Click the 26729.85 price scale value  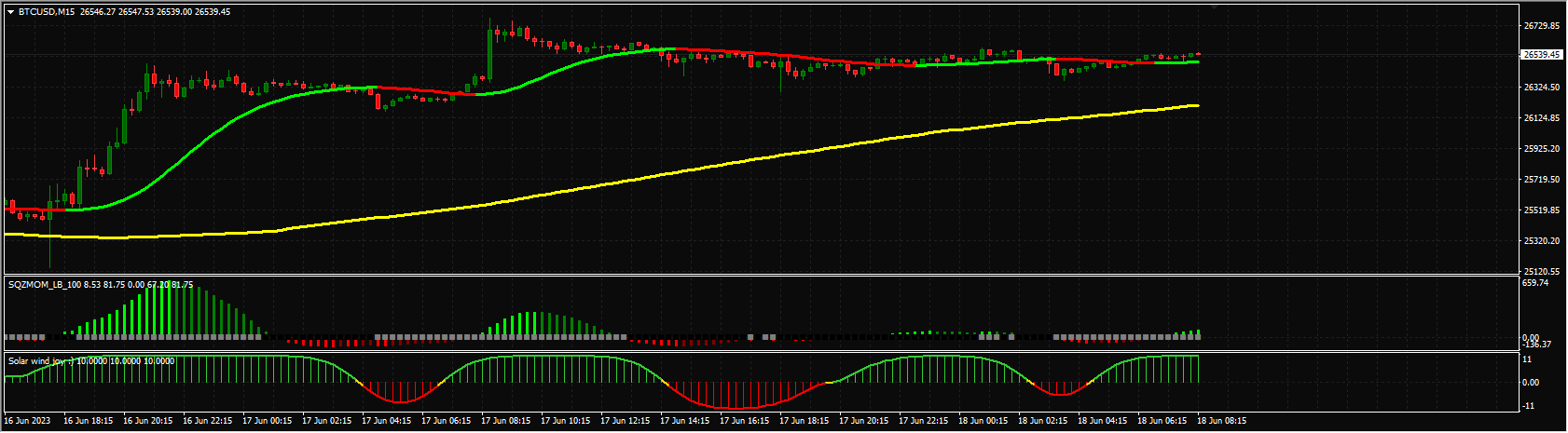[x=1542, y=26]
